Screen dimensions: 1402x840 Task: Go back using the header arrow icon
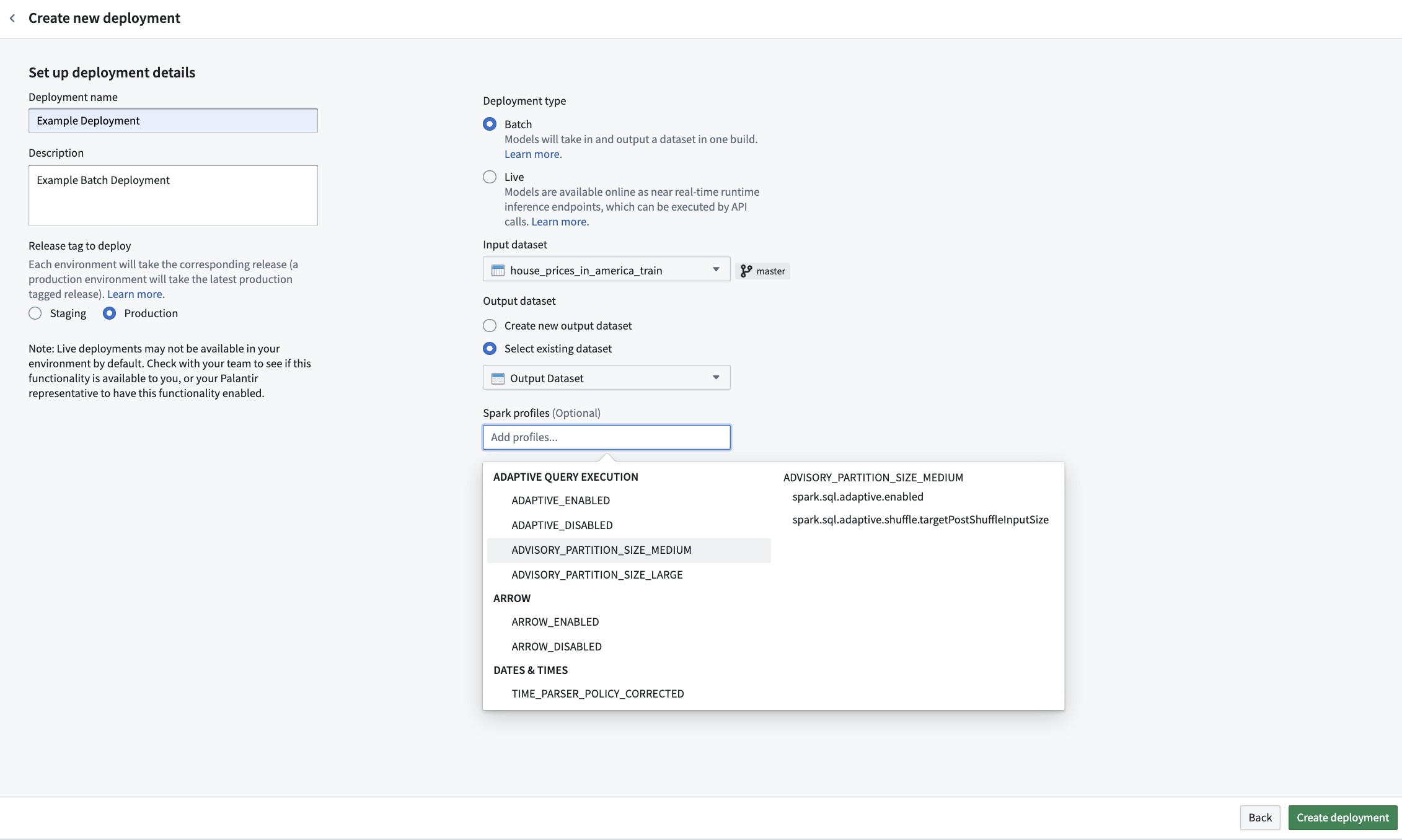click(x=12, y=18)
